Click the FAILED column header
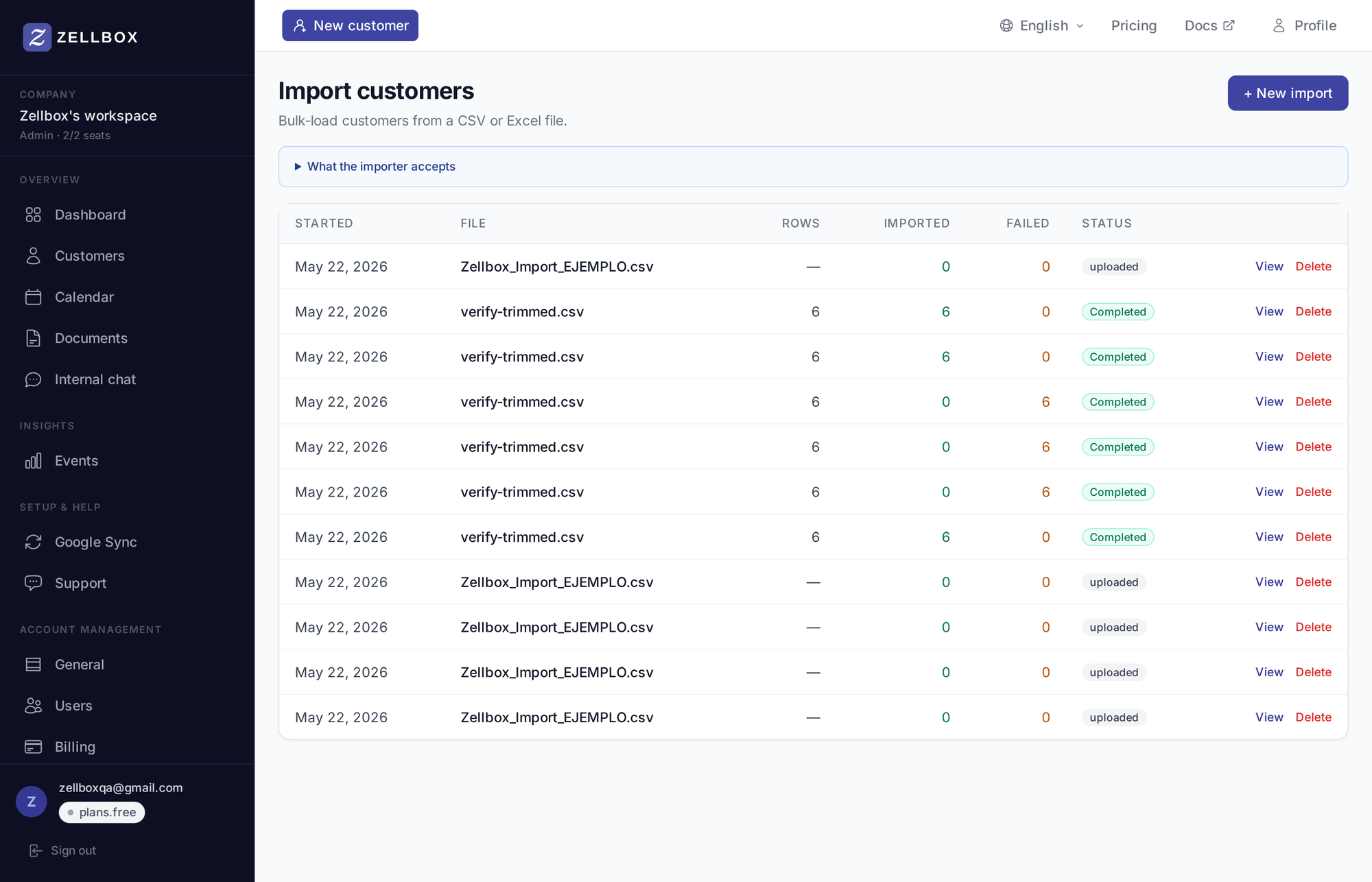 click(1028, 224)
